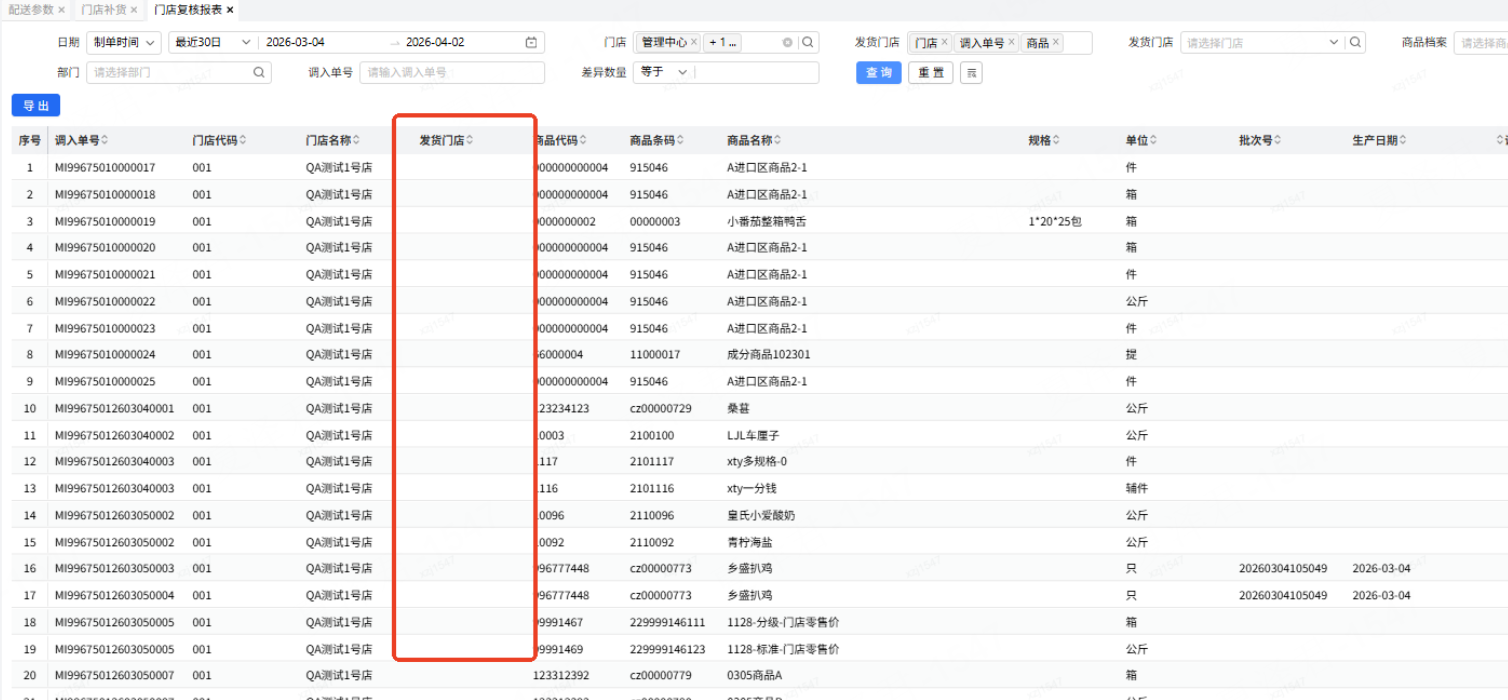Click search icon next to 发货门店 dropdown
Viewport: 1508px width, 700px height.
tap(1355, 43)
